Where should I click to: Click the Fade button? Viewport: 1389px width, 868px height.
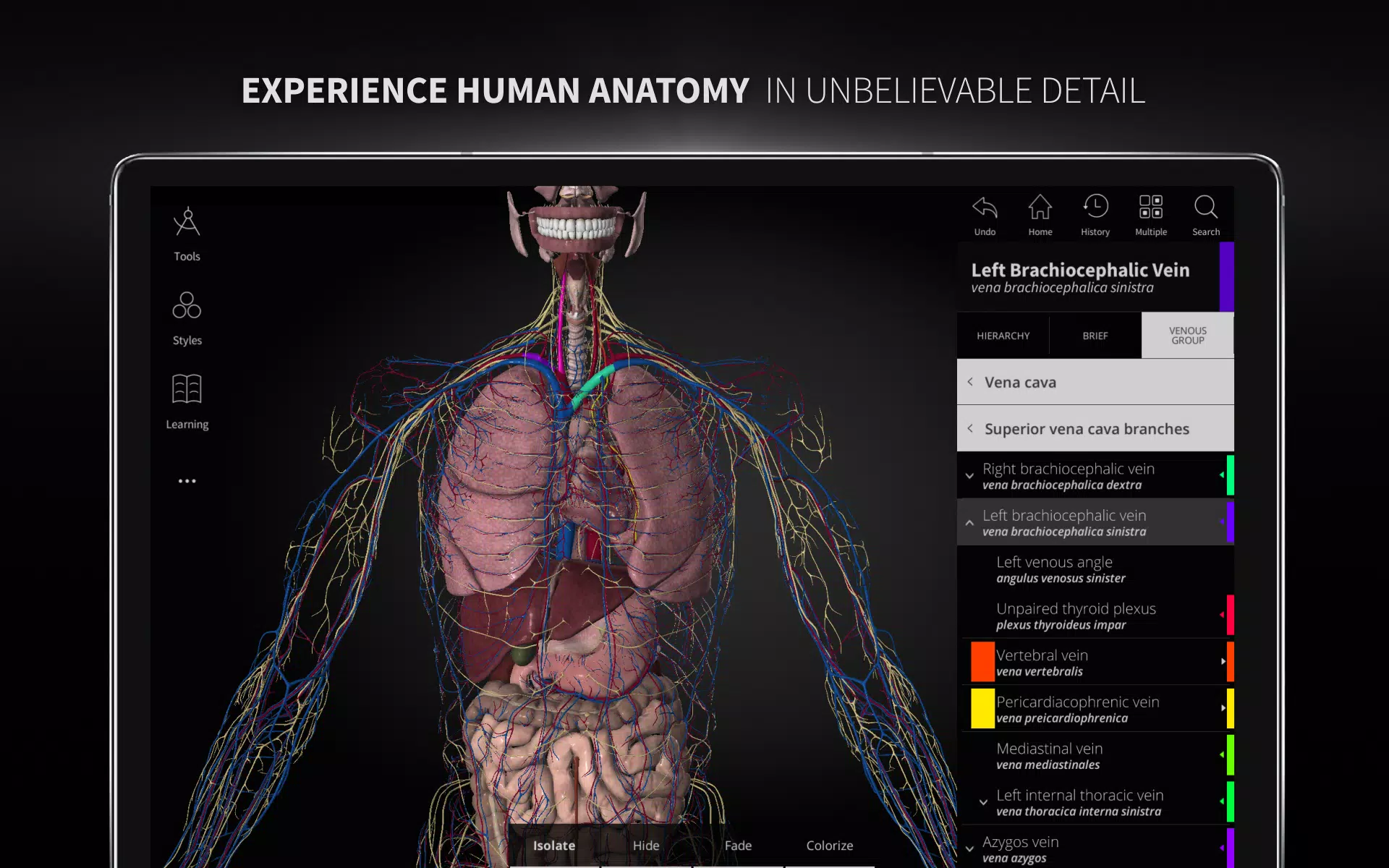coord(739,845)
